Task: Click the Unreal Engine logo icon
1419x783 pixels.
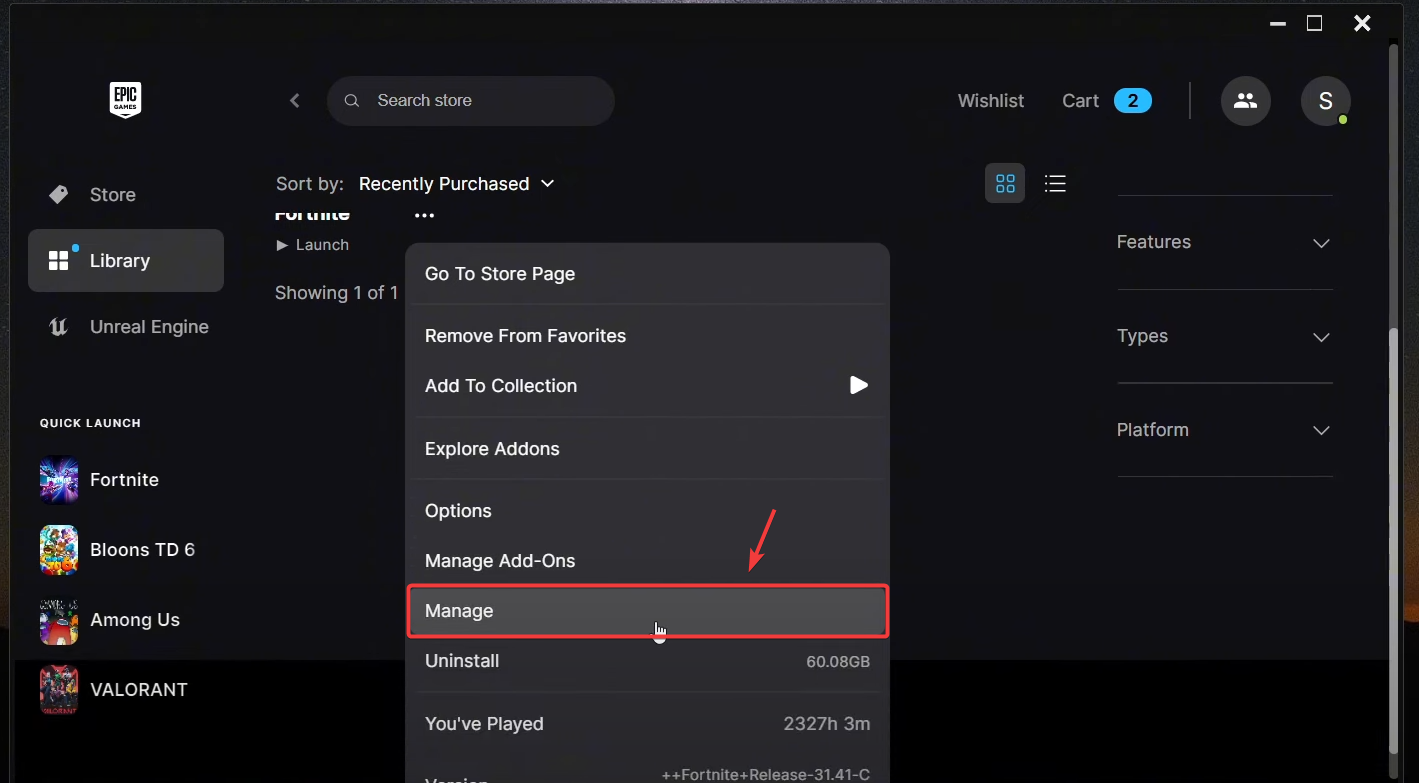Action: pos(59,327)
